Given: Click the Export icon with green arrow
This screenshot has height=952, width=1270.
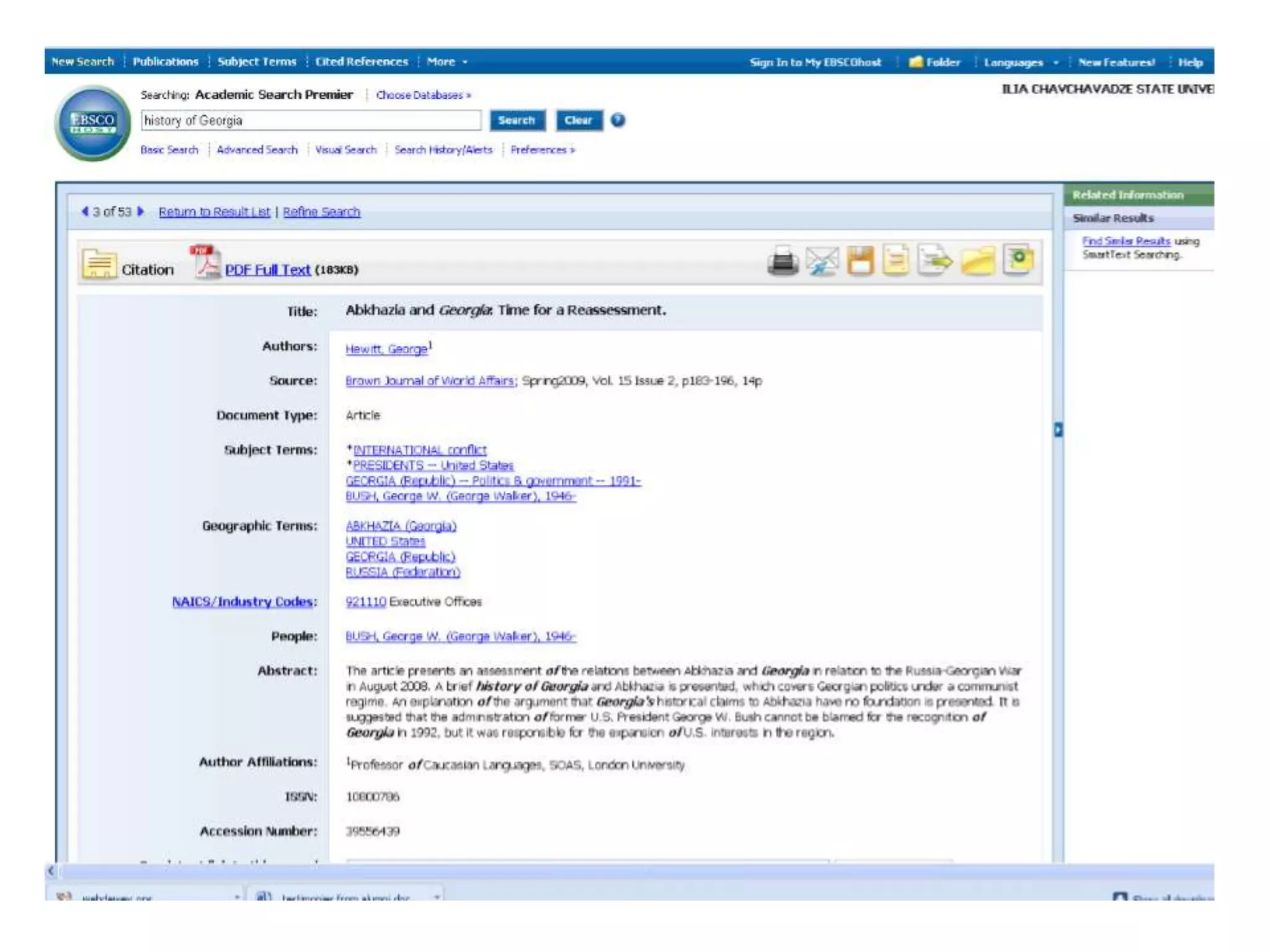Looking at the screenshot, I should (x=935, y=260).
